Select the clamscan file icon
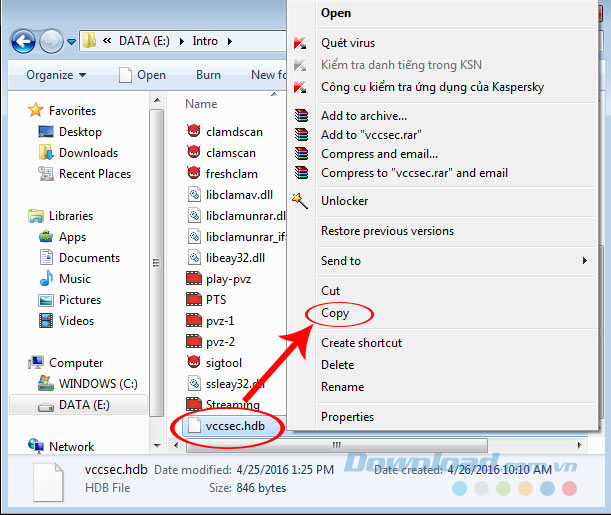The image size is (611, 515). pyautogui.click(x=194, y=152)
